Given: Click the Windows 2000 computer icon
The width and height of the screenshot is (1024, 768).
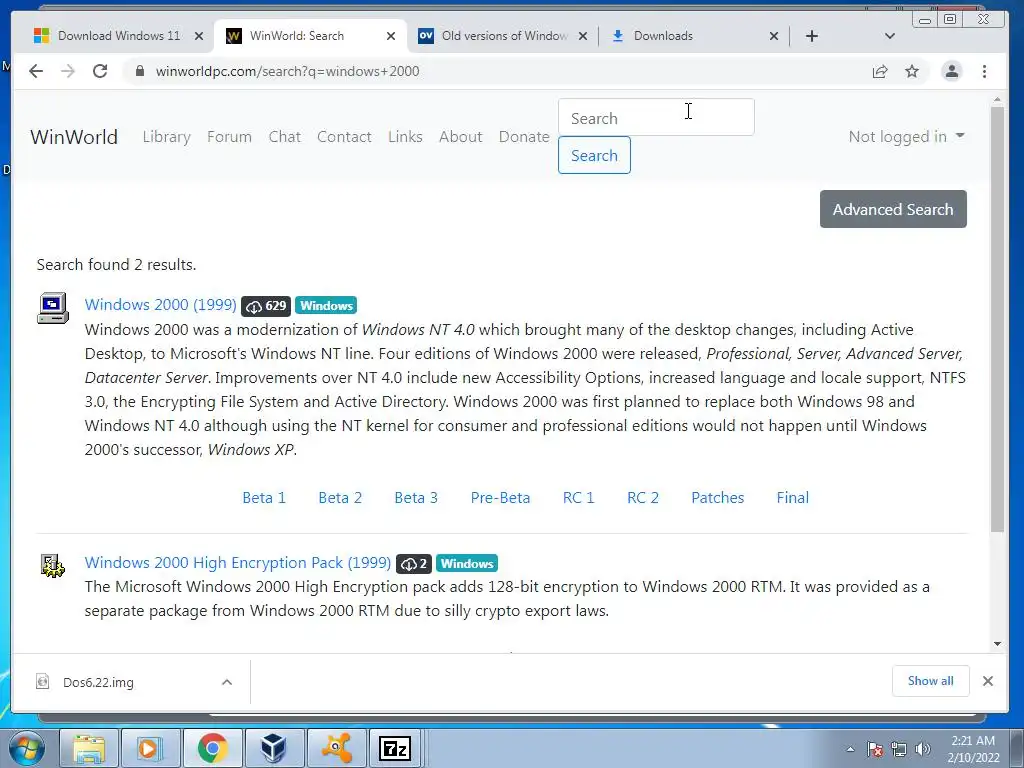Looking at the screenshot, I should point(53,308).
